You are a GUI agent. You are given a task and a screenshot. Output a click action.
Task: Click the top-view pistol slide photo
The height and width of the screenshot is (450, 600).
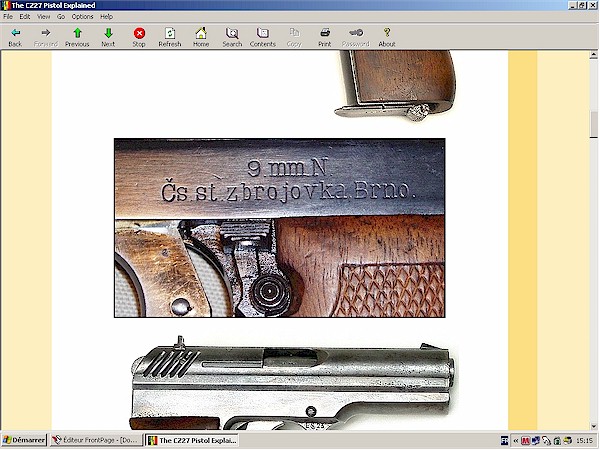coord(293,383)
